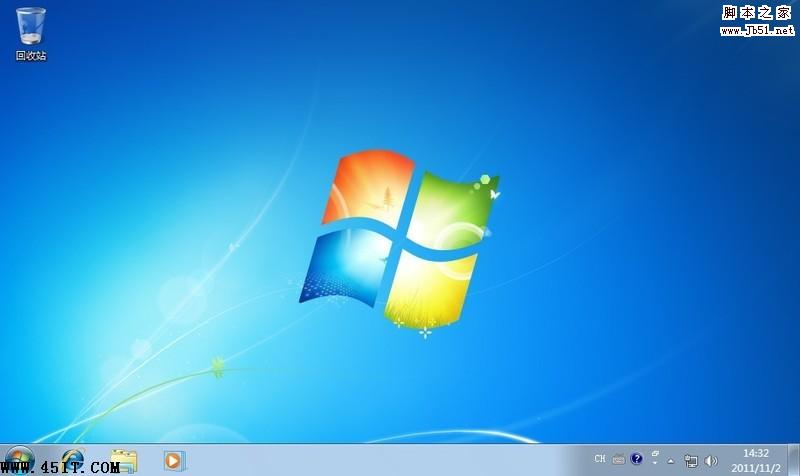Launch Internet Explorer from the taskbar
The height and width of the screenshot is (476, 800).
[73, 461]
